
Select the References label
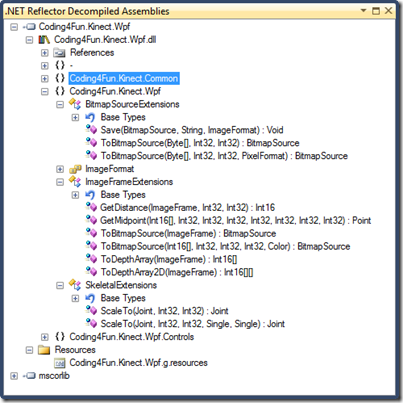tap(92, 52)
